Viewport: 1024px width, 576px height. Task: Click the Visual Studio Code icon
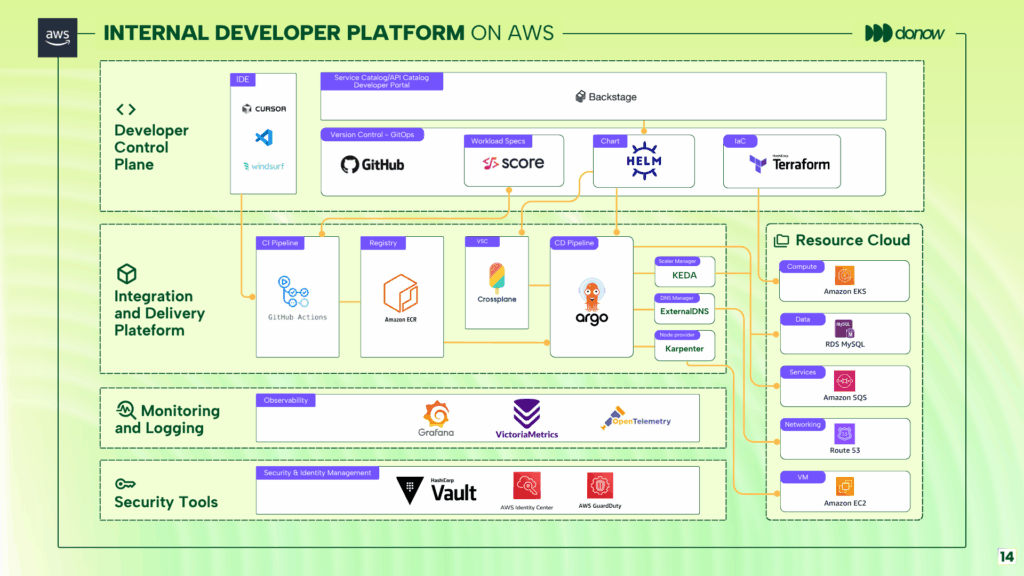pos(264,137)
